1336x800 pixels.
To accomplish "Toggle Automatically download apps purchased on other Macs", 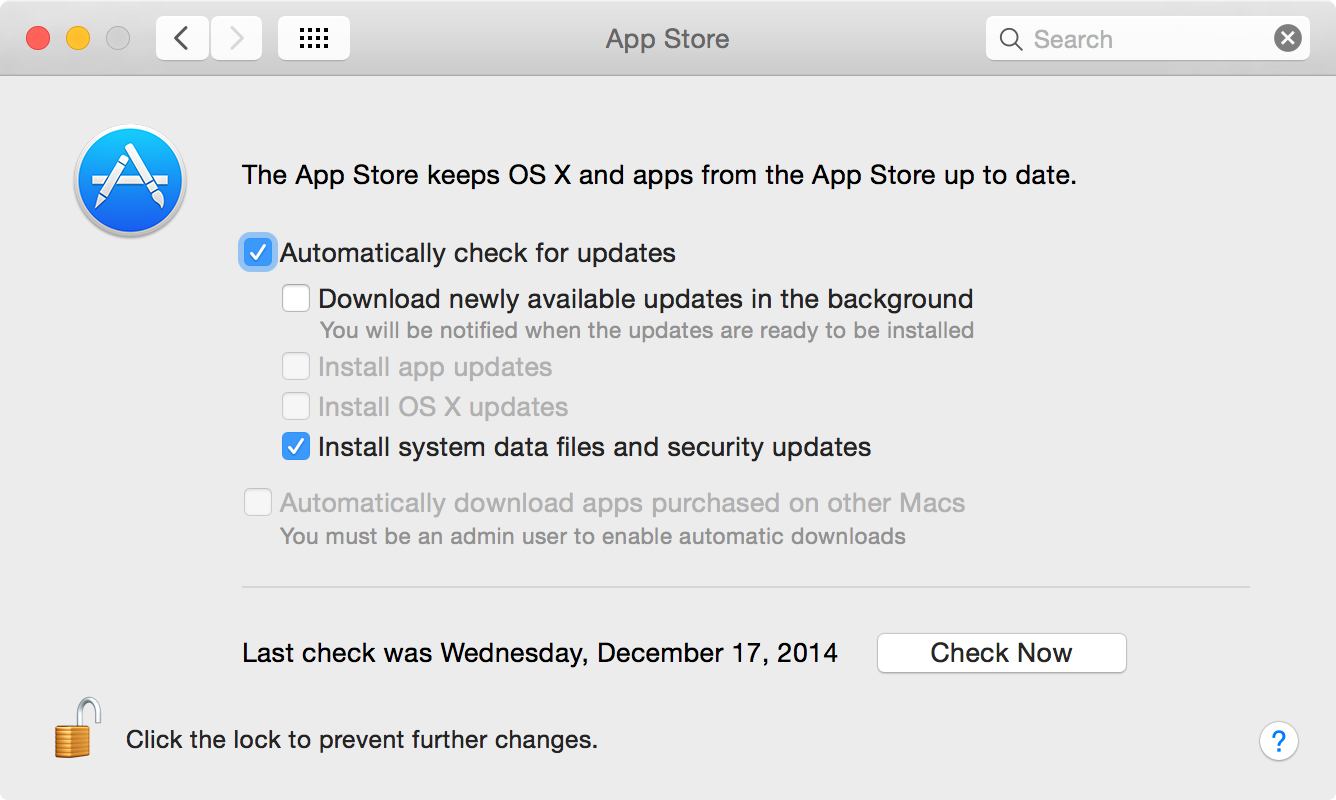I will 258,503.
